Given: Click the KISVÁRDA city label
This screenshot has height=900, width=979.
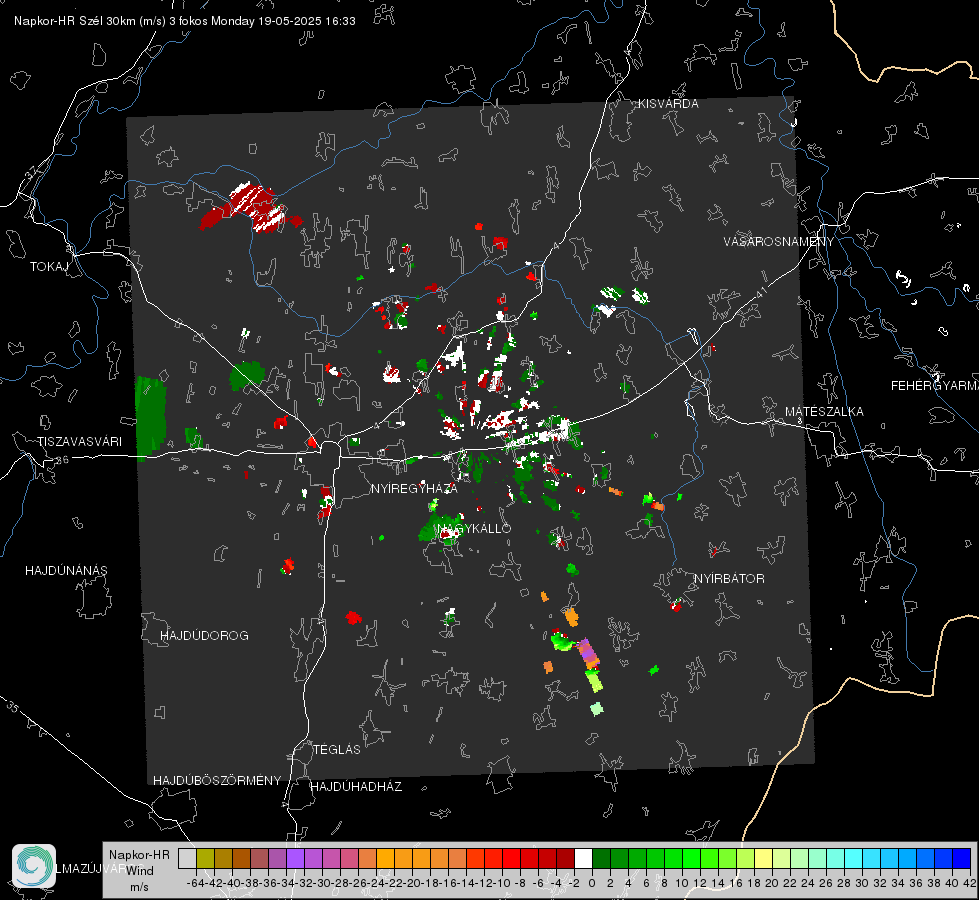Looking at the screenshot, I should coord(668,104).
